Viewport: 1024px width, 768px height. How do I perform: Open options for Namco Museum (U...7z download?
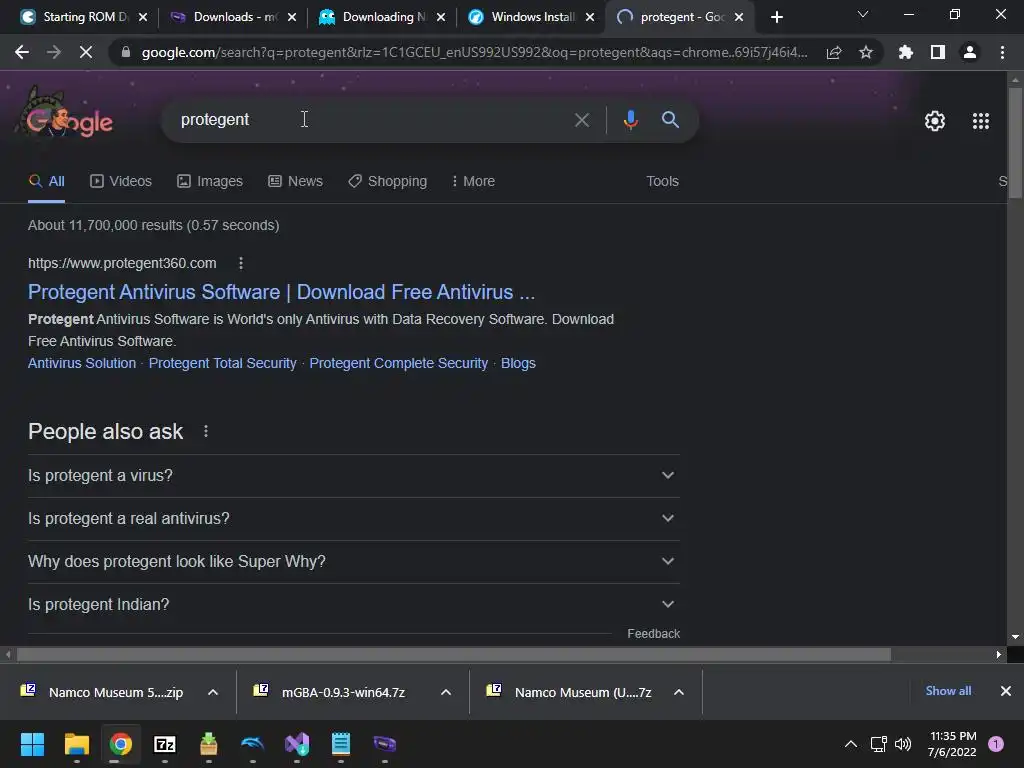(x=679, y=692)
